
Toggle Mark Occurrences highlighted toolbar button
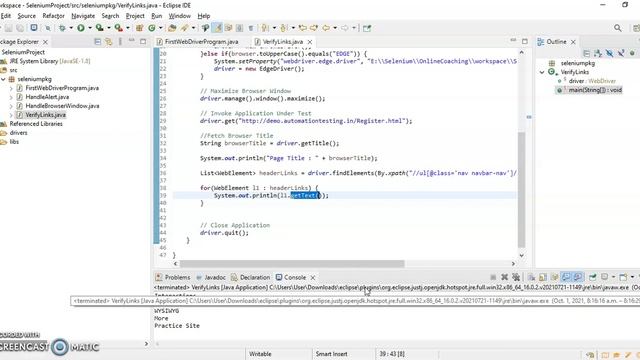coord(217,28)
